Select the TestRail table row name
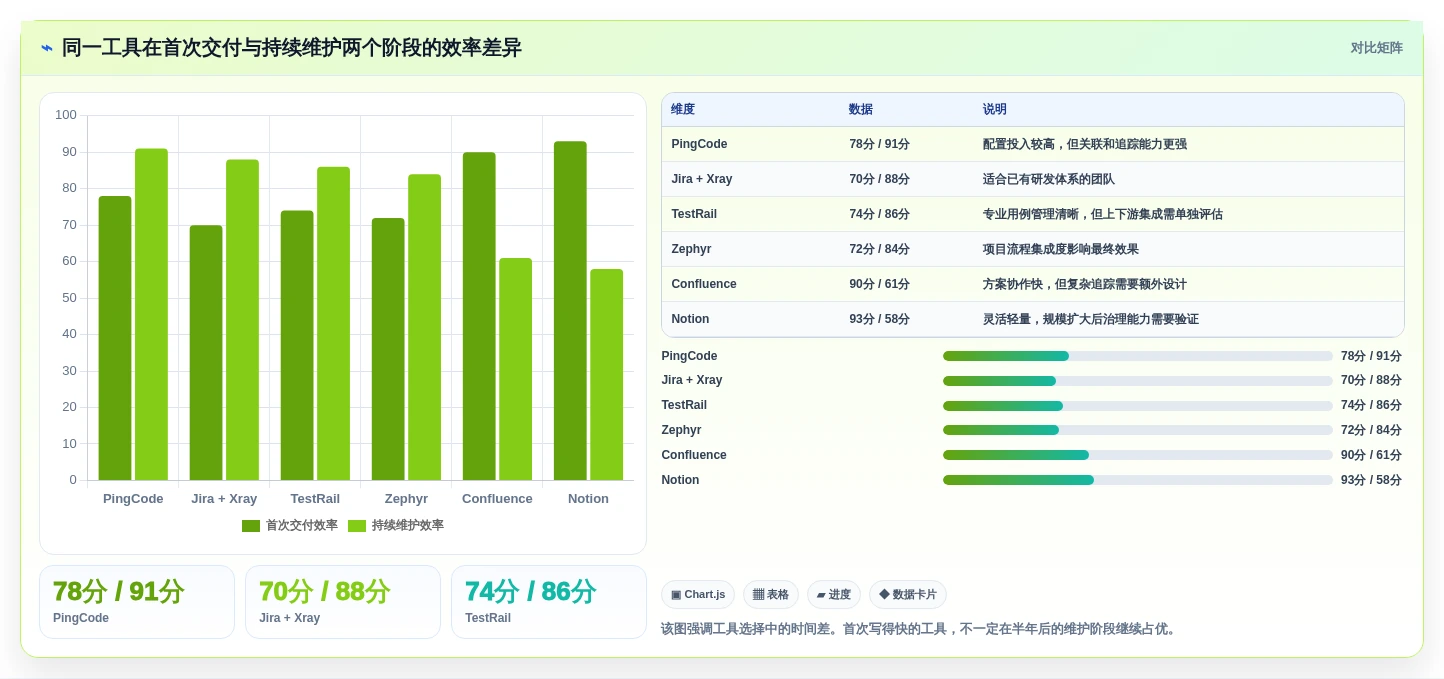The width and height of the screenshot is (1444, 679). pyautogui.click(x=694, y=214)
